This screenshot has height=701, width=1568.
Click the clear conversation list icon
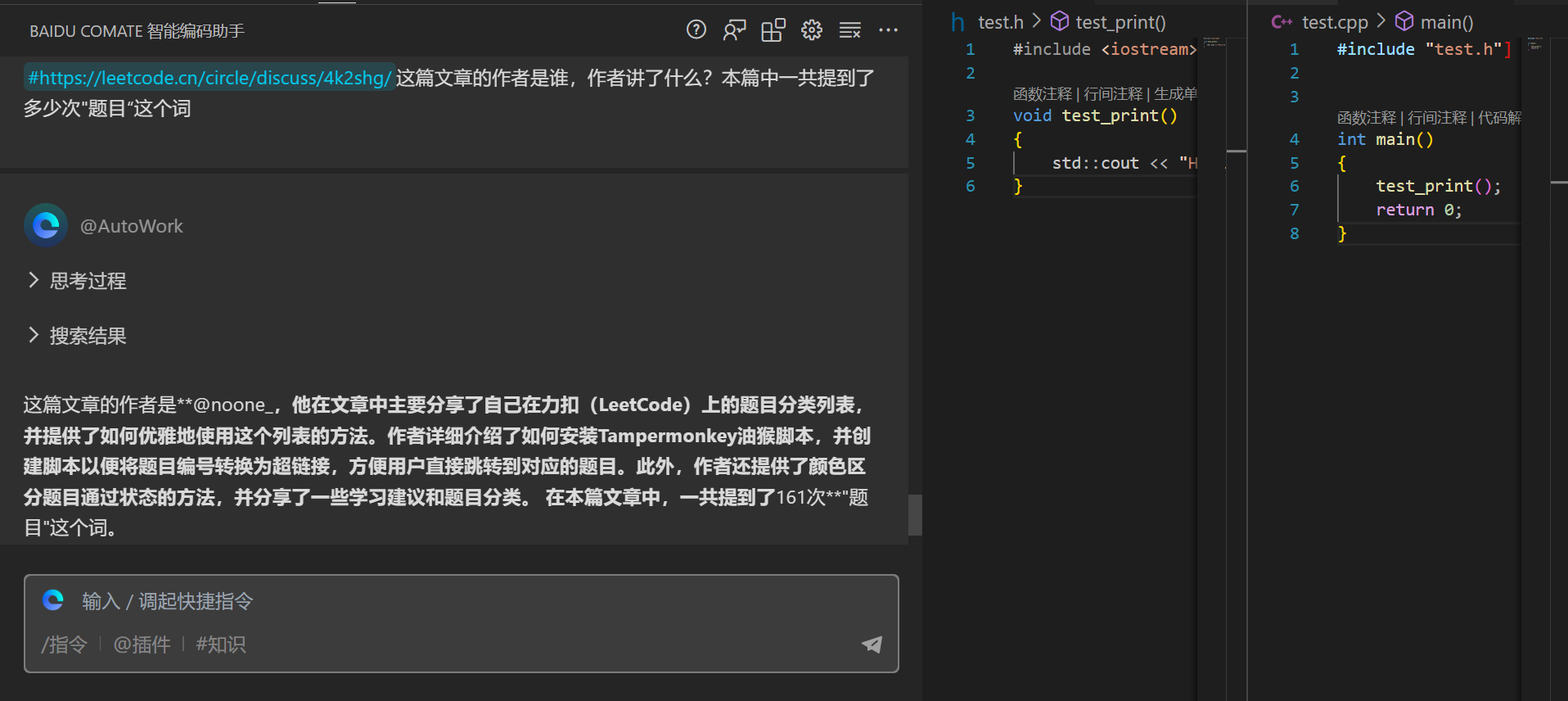[850, 30]
